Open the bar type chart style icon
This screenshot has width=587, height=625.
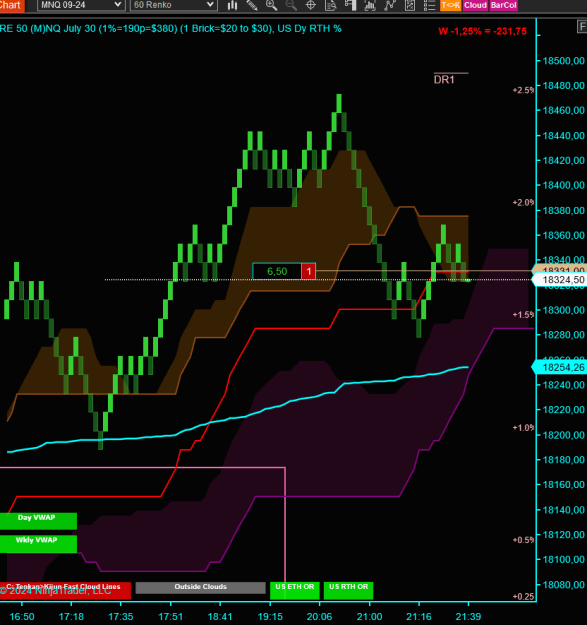tap(232, 5)
